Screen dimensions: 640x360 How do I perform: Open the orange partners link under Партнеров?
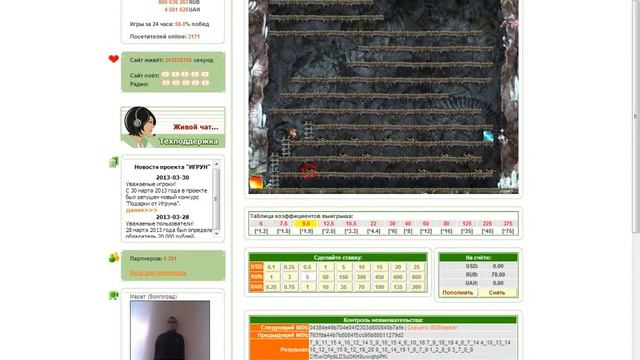(x=158, y=273)
